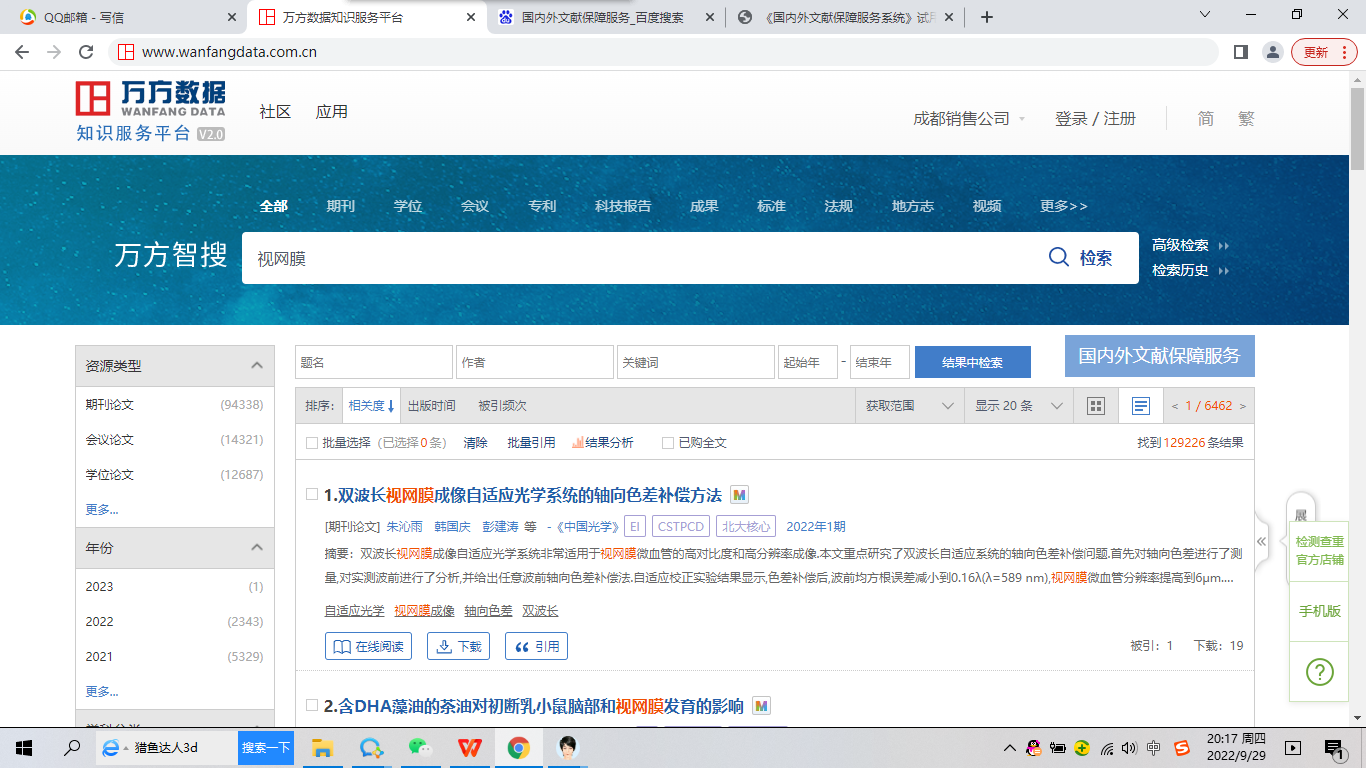The height and width of the screenshot is (768, 1366).
Task: Open the 显示 20 条 per-page dropdown
Action: 1017,406
